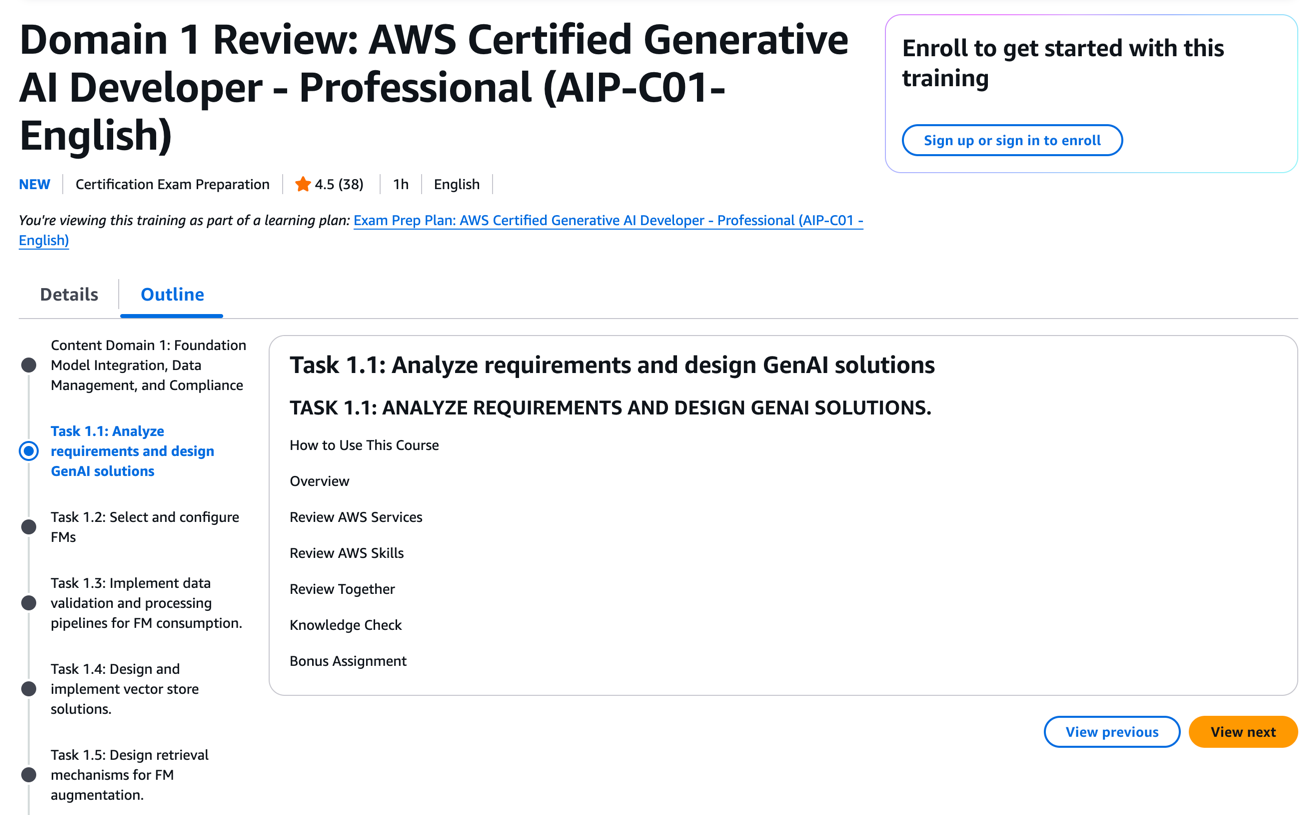Click the progress dot next to Task 1.5
This screenshot has height=815, width=1311.
28,774
